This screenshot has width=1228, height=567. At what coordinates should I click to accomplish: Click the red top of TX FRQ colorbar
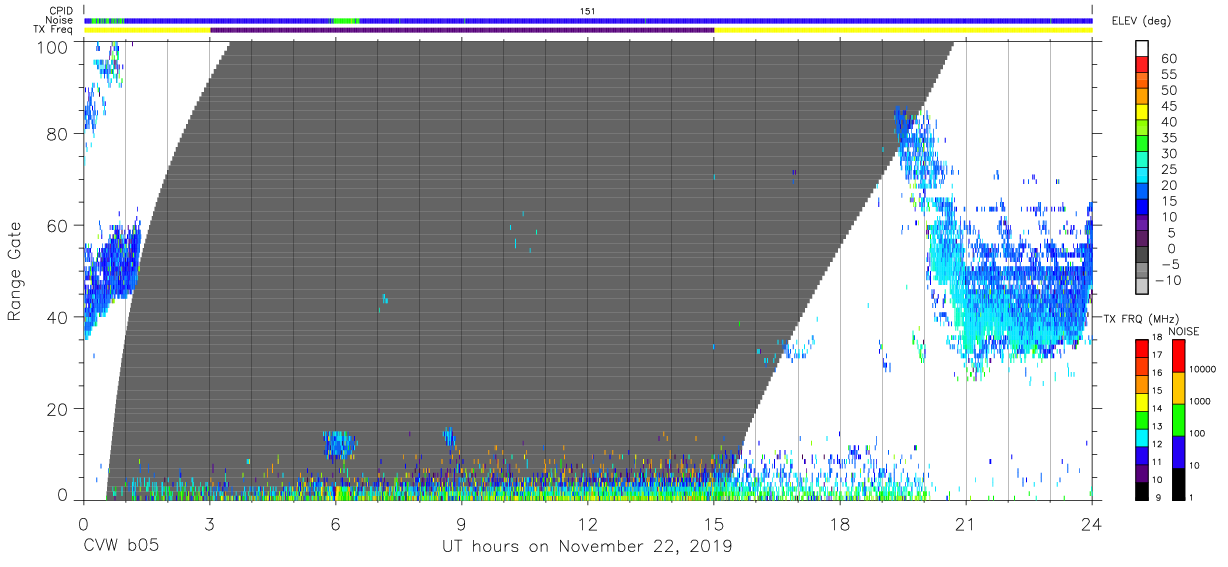(1141, 347)
